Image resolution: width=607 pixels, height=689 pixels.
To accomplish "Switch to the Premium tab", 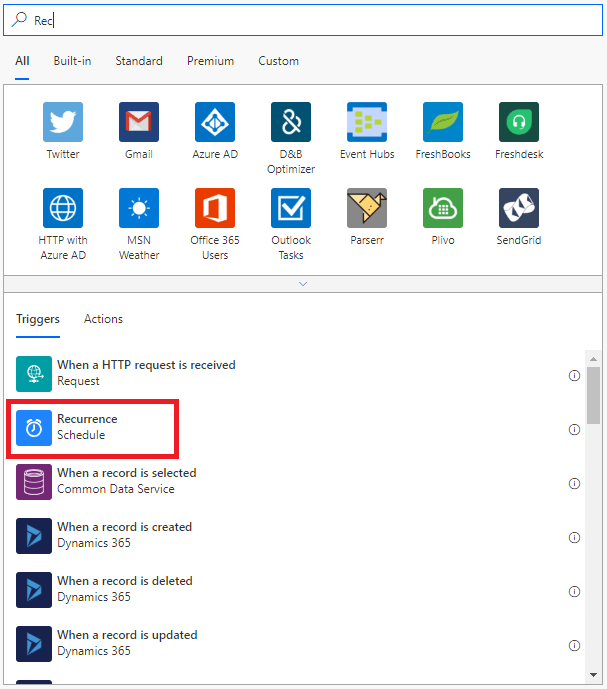I will tap(211, 61).
